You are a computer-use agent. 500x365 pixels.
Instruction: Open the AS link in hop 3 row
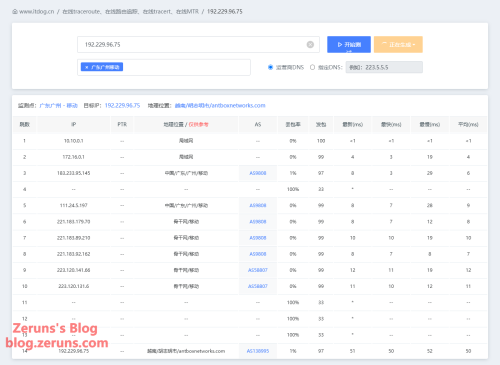[258, 173]
